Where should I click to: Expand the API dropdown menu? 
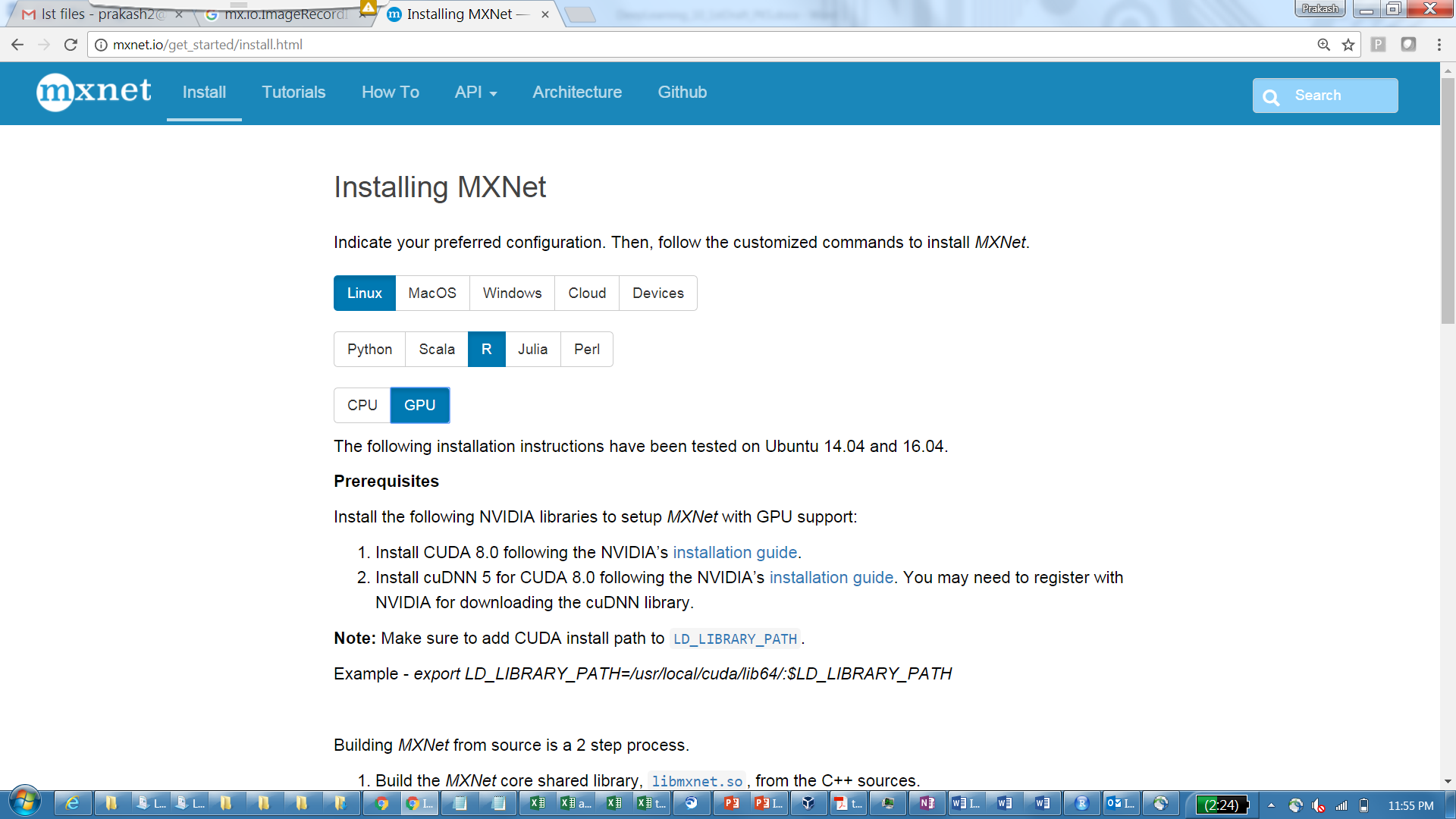coord(475,93)
